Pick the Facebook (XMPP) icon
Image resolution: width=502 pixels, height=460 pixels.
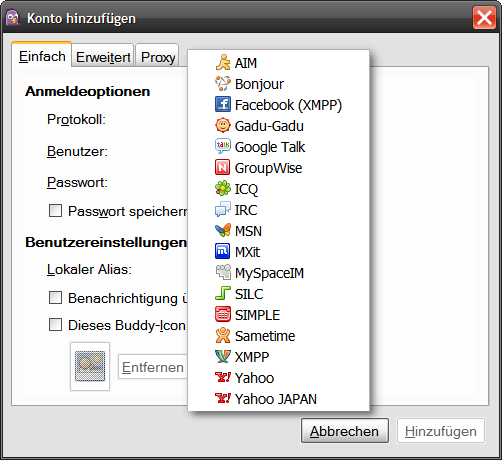(x=223, y=104)
